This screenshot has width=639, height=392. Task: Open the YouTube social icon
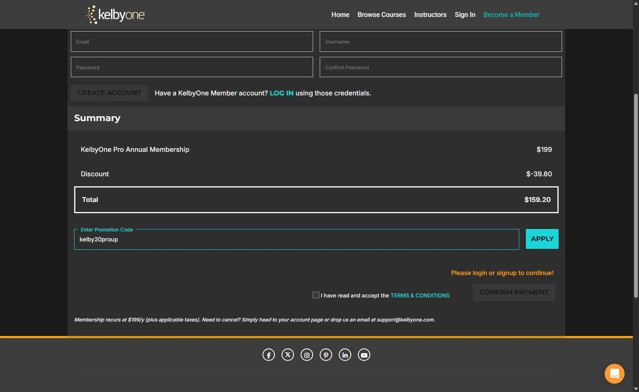click(364, 355)
